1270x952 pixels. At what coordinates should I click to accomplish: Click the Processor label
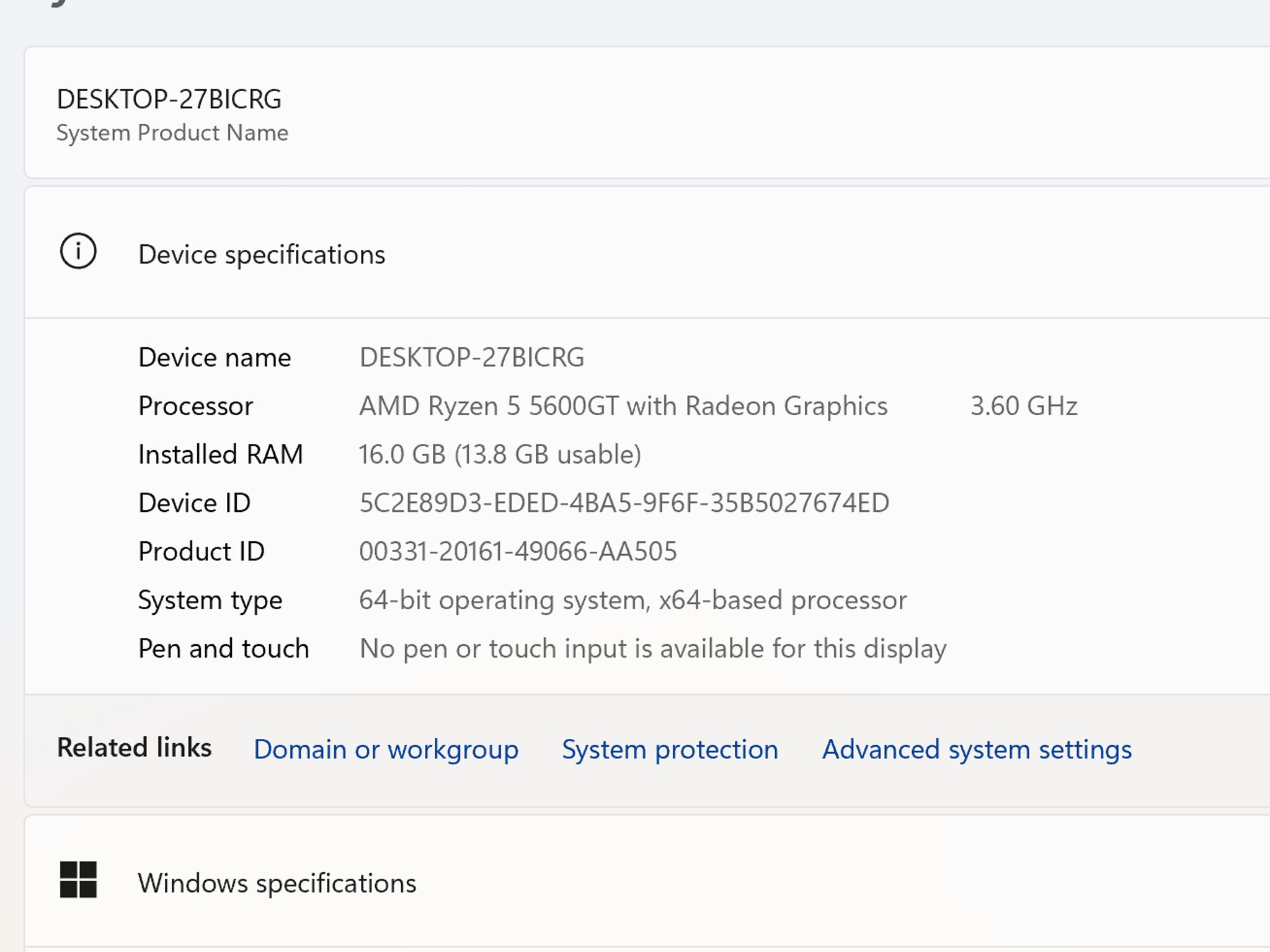tap(195, 406)
